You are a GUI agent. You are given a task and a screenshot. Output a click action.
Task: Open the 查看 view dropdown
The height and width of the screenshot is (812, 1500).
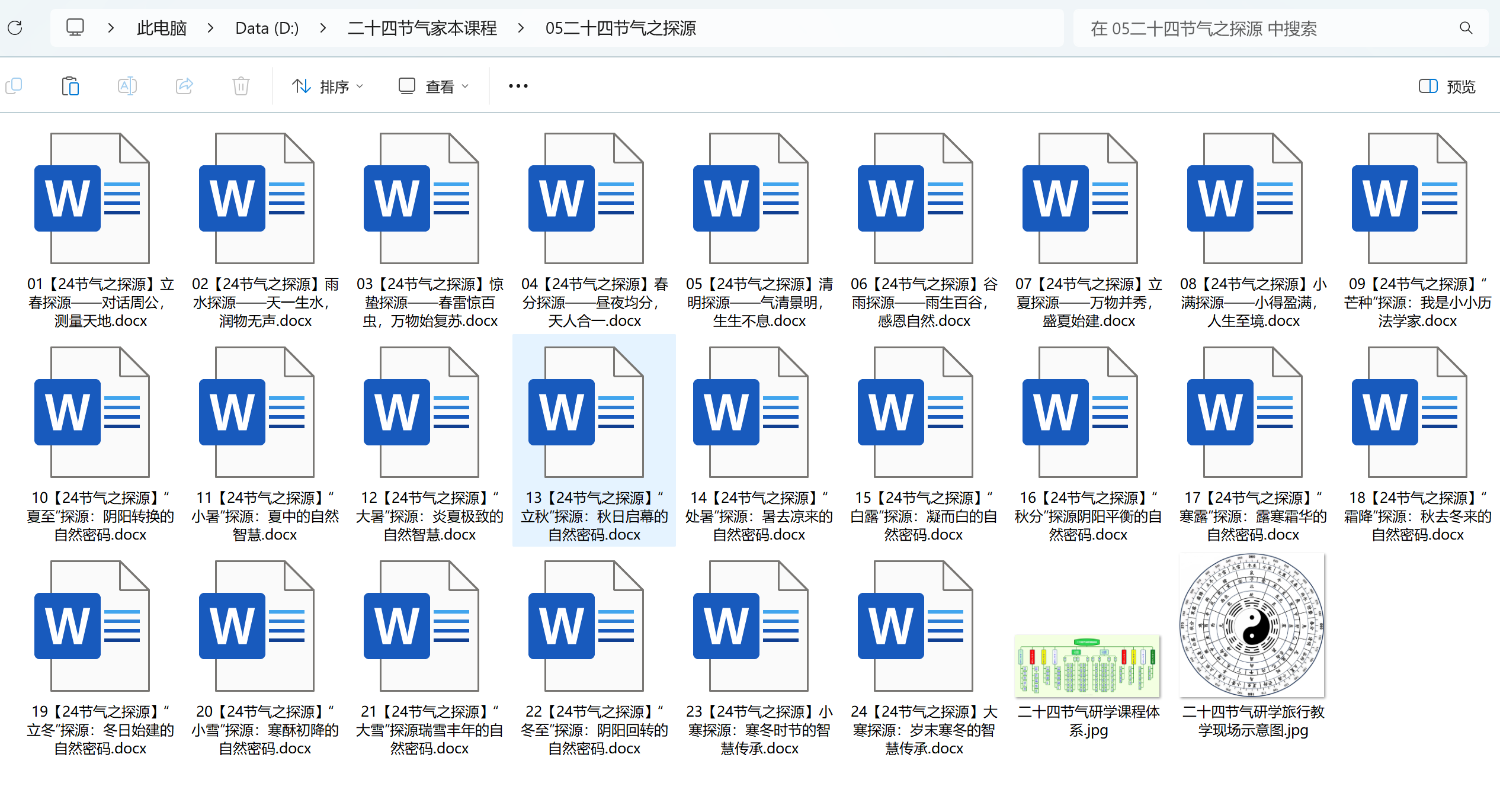click(434, 86)
